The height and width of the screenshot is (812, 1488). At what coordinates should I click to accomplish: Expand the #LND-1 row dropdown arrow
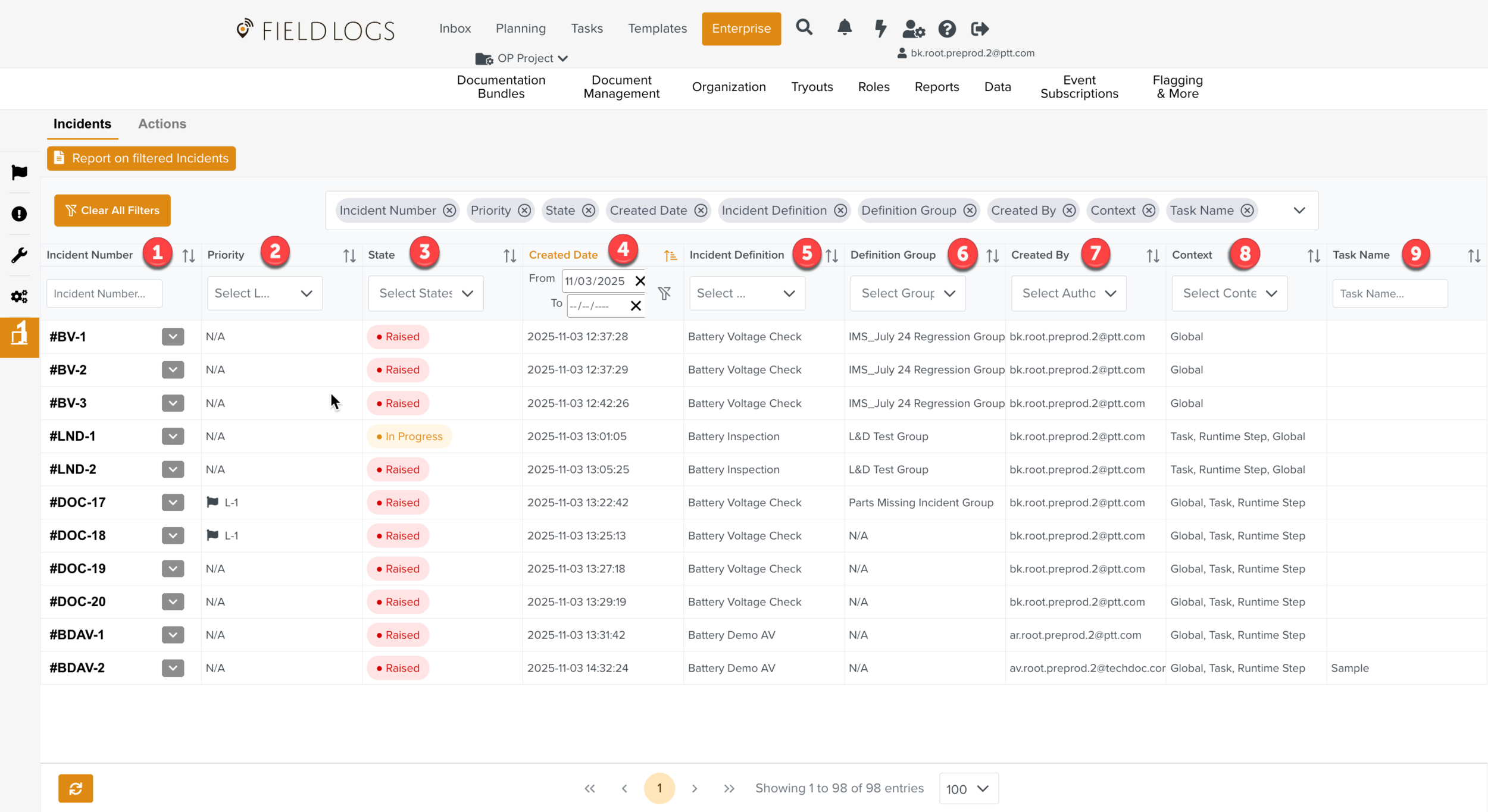[x=173, y=436]
